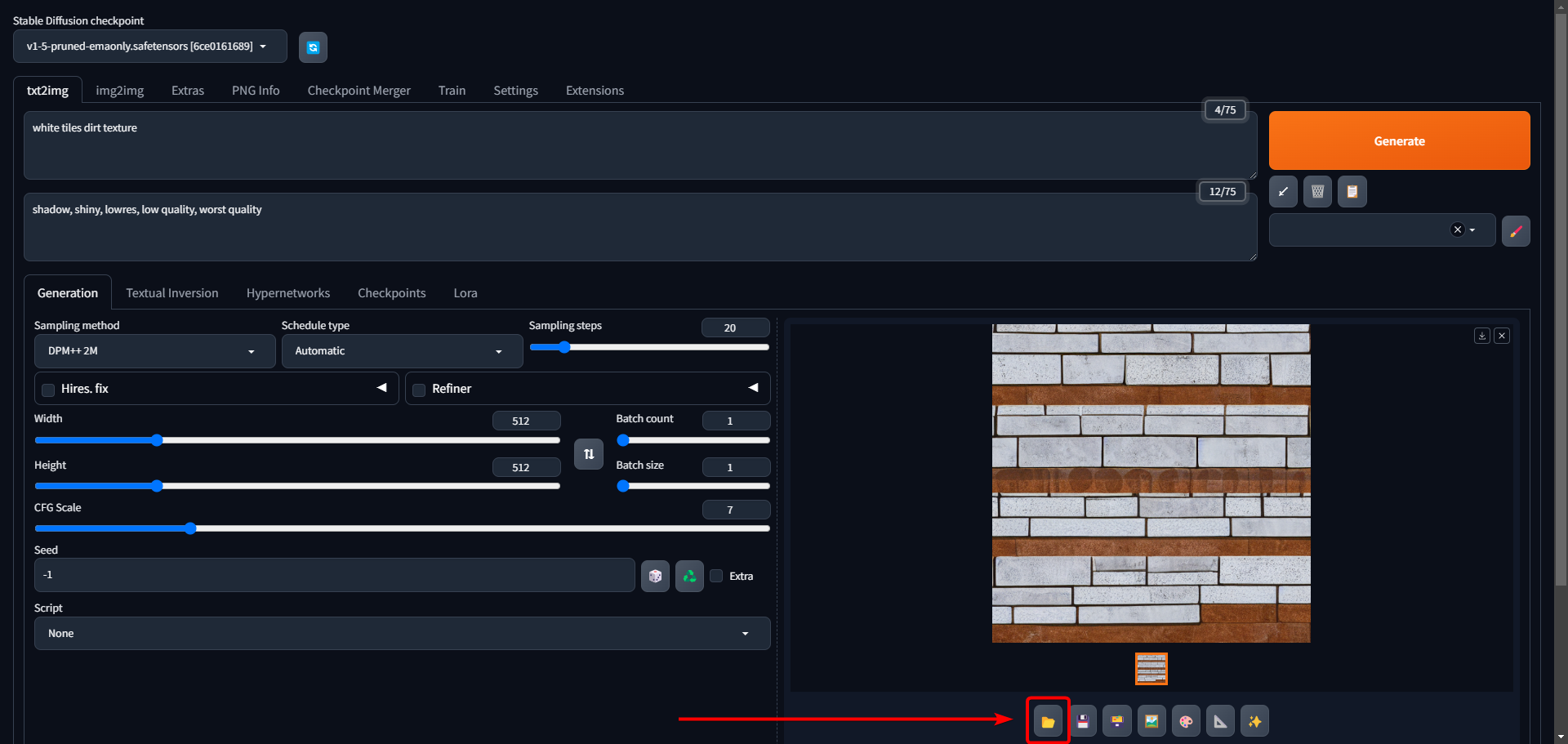
Task: Click the sparkles upscale icon
Action: point(1254,721)
